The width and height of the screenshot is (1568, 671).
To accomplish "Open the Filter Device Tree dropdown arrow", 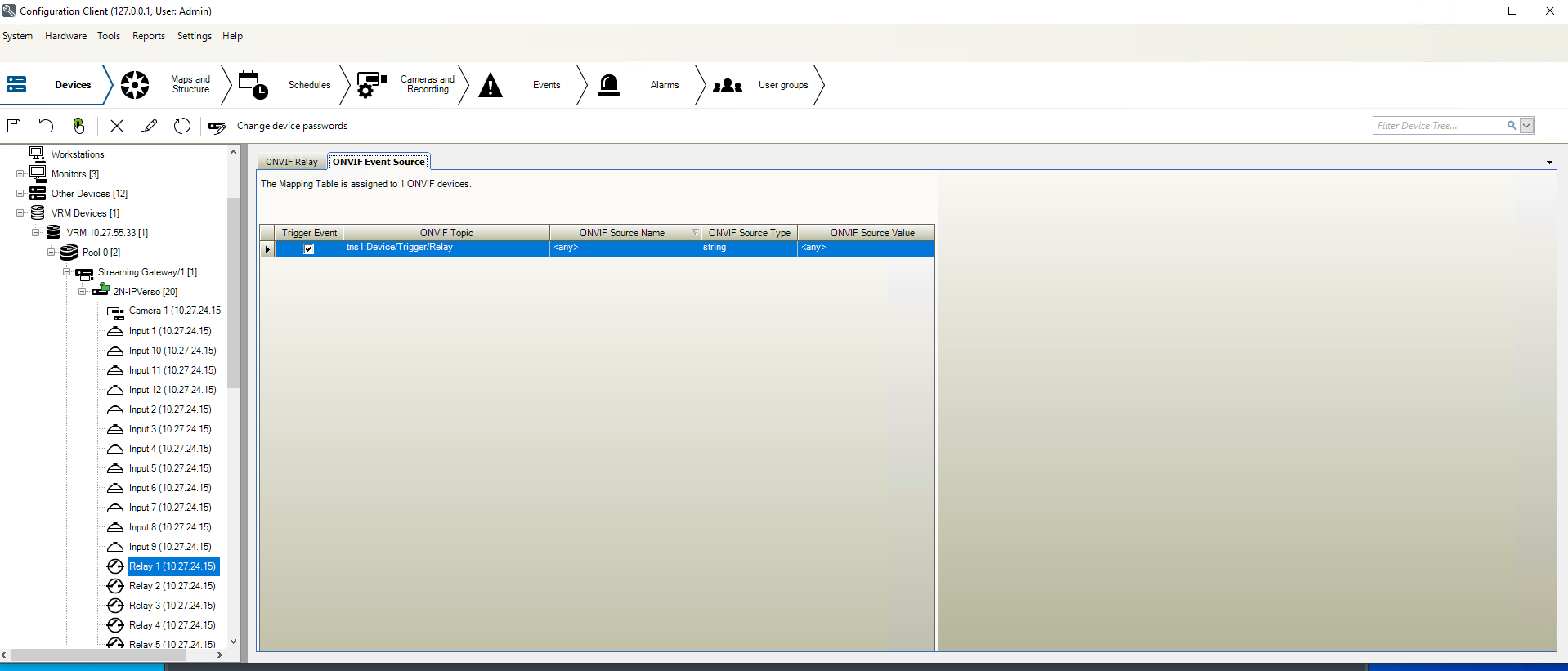I will pos(1526,126).
